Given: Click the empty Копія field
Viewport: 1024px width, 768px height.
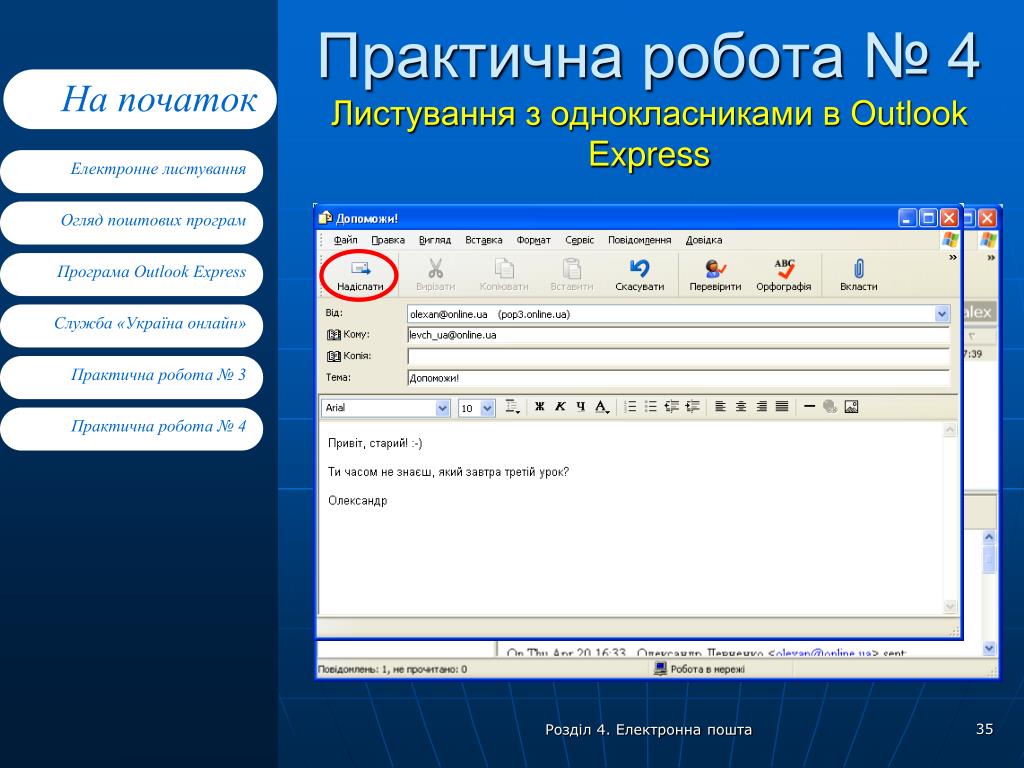Looking at the screenshot, I should [x=678, y=357].
